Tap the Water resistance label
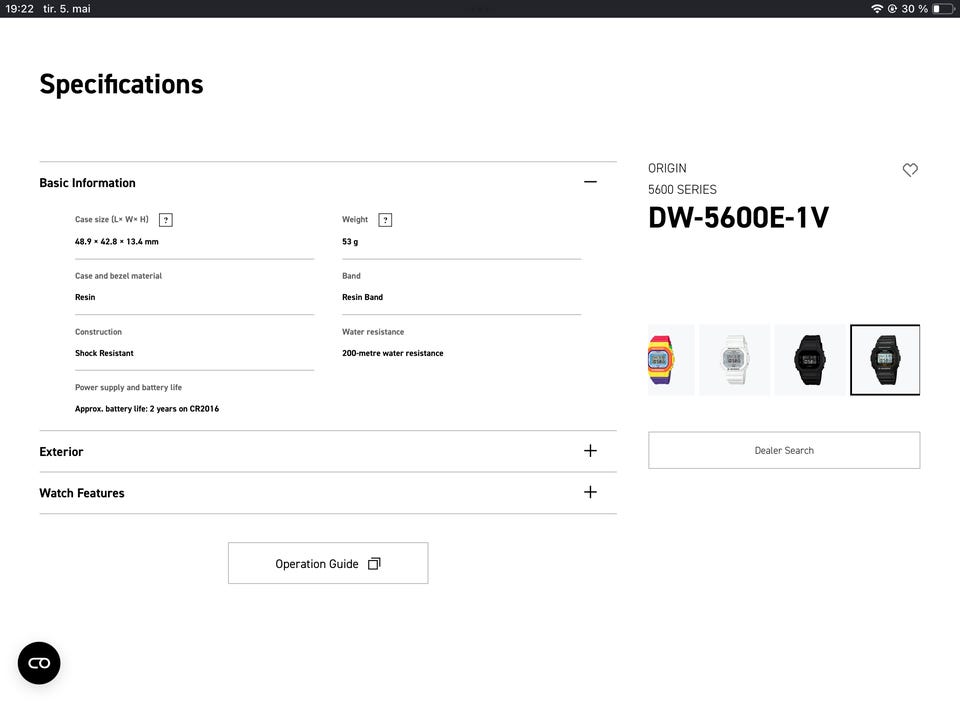This screenshot has height=720, width=960. click(373, 332)
